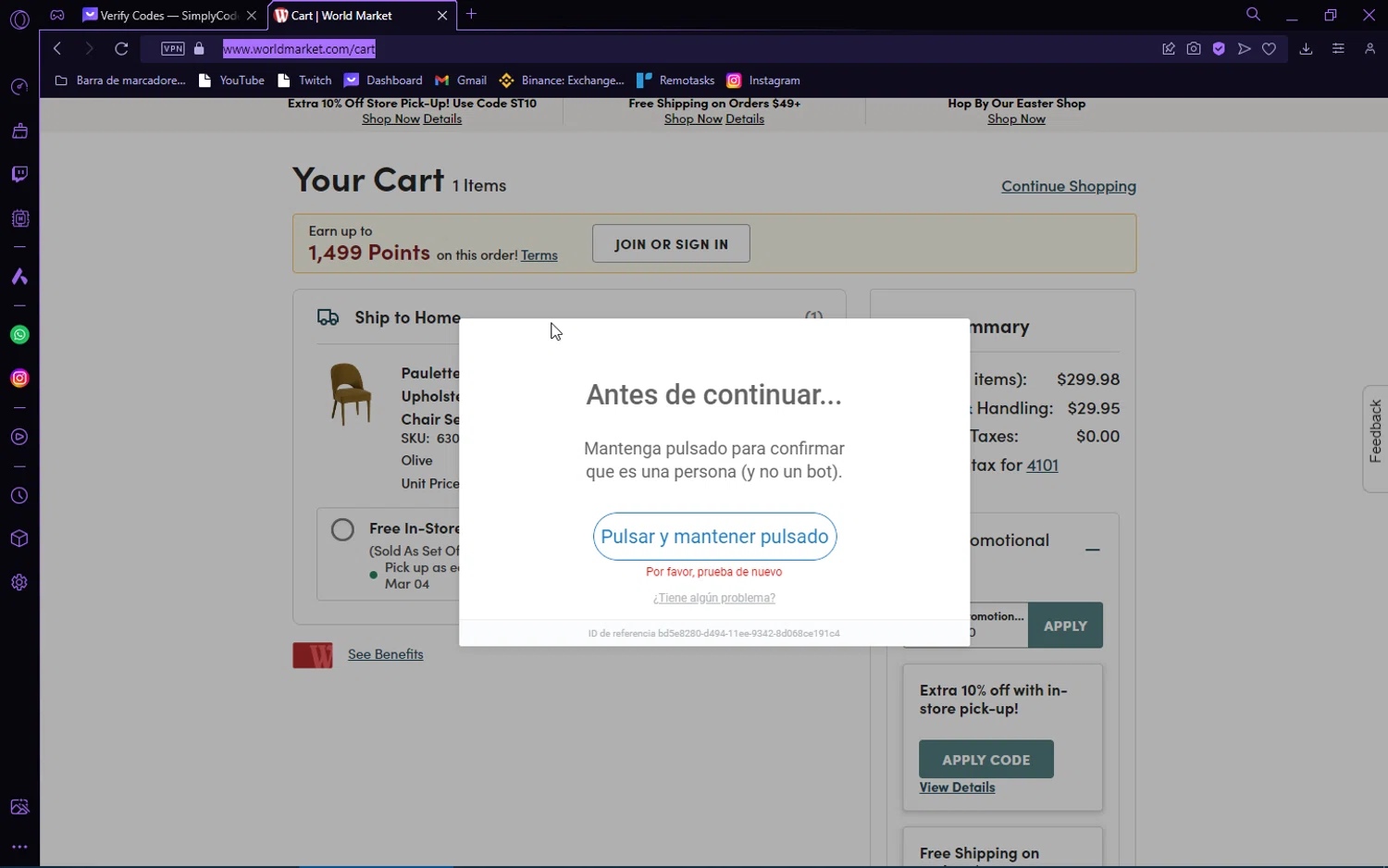The height and width of the screenshot is (868, 1388).
Task: Collapse the Promotional section minus icon
Action: click(1093, 550)
